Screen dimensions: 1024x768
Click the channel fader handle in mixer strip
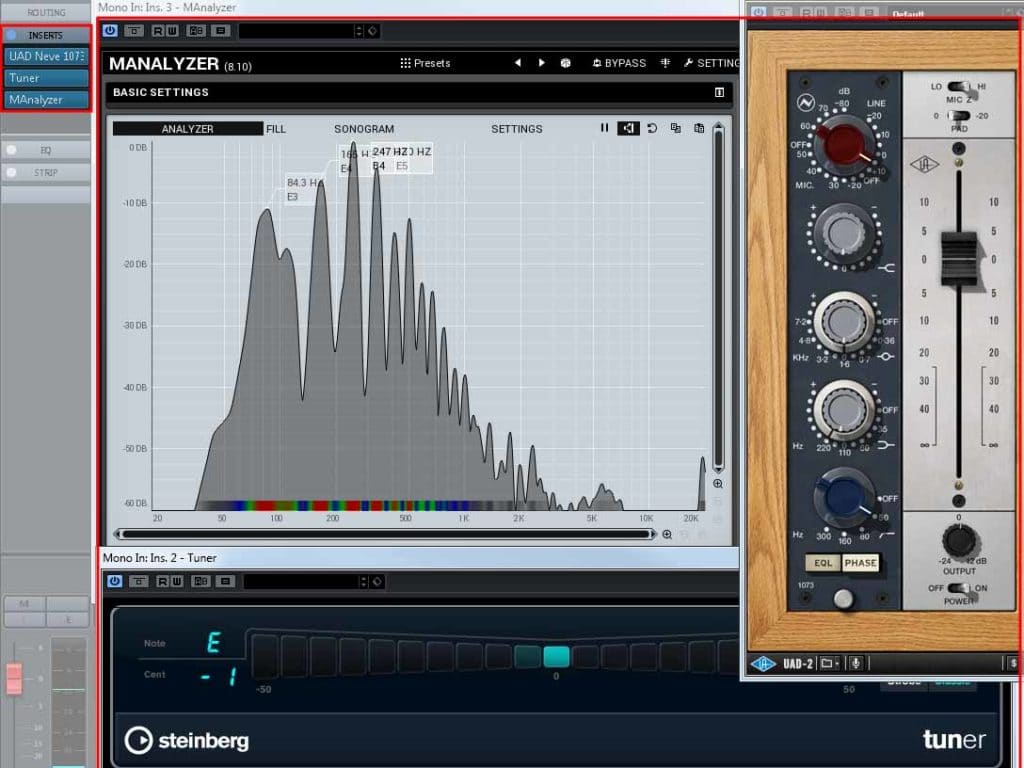coord(14,679)
